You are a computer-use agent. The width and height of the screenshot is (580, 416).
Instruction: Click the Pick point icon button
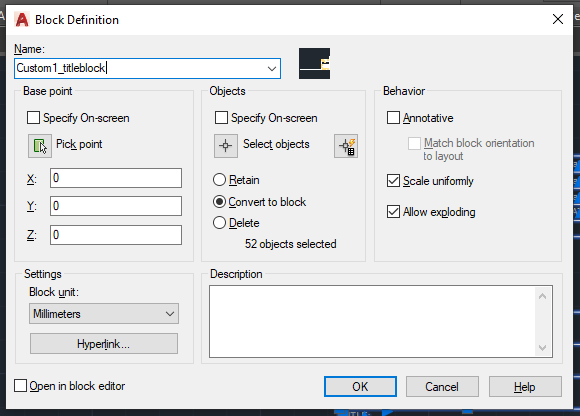(x=40, y=146)
